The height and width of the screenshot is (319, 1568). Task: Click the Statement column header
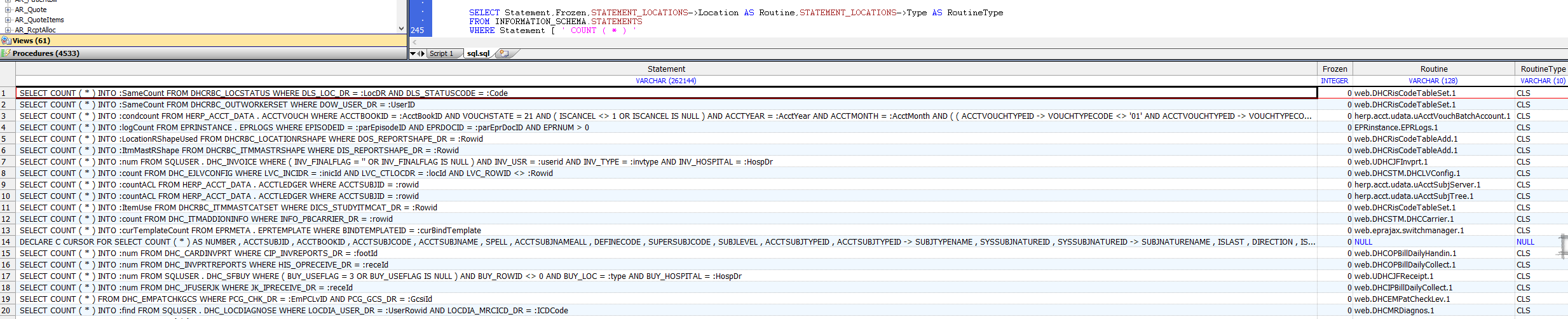666,69
